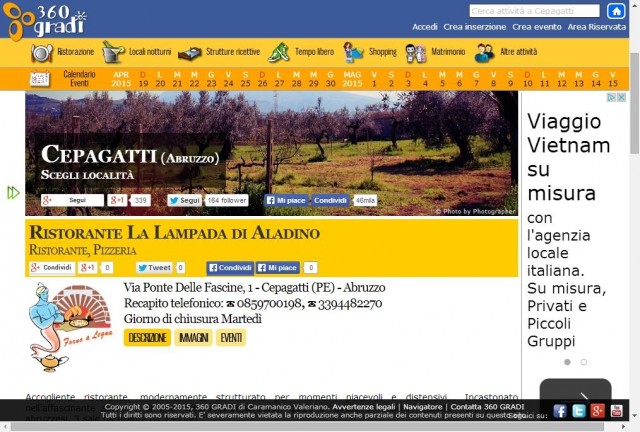Click the restaurant's Google +1 button
The height and width of the screenshot is (432, 640).
click(x=87, y=267)
